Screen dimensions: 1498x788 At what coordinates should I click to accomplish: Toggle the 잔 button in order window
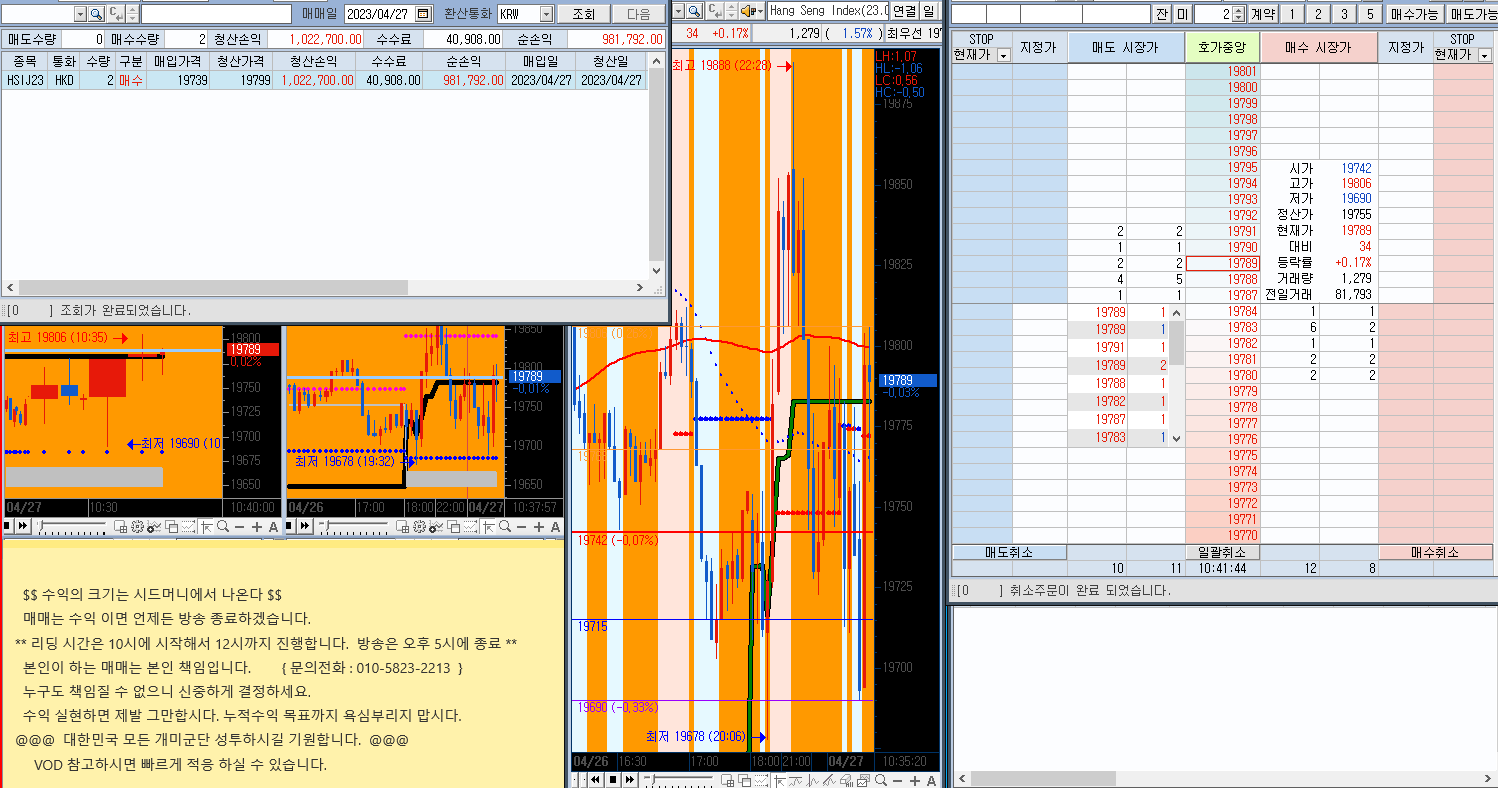pos(1161,14)
